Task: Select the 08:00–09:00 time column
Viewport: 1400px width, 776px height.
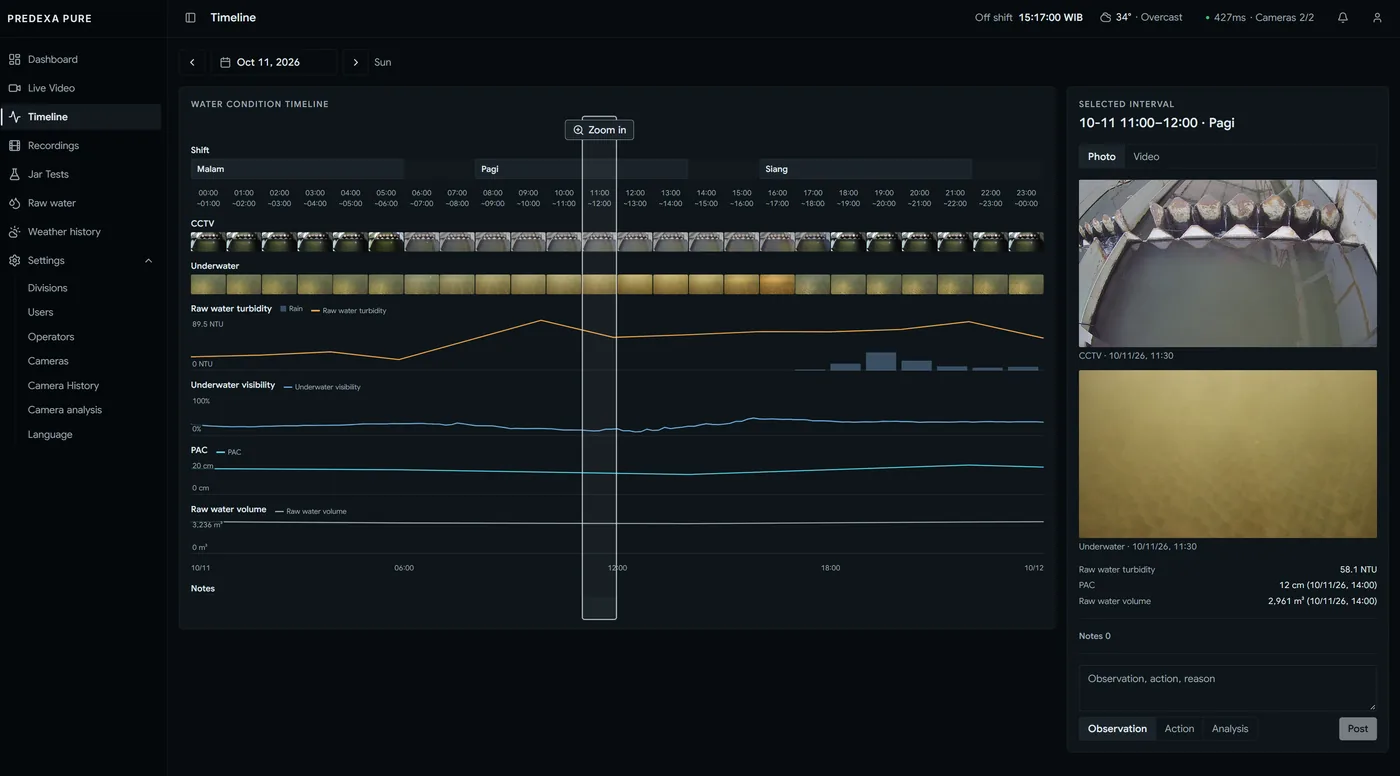Action: point(493,198)
